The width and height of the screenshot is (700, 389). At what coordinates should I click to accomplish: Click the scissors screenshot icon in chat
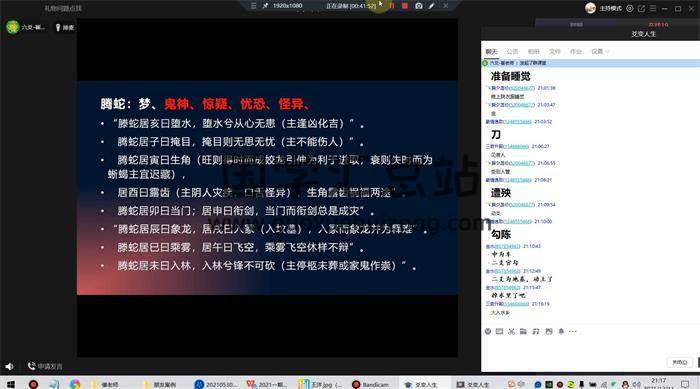[x=512, y=331]
